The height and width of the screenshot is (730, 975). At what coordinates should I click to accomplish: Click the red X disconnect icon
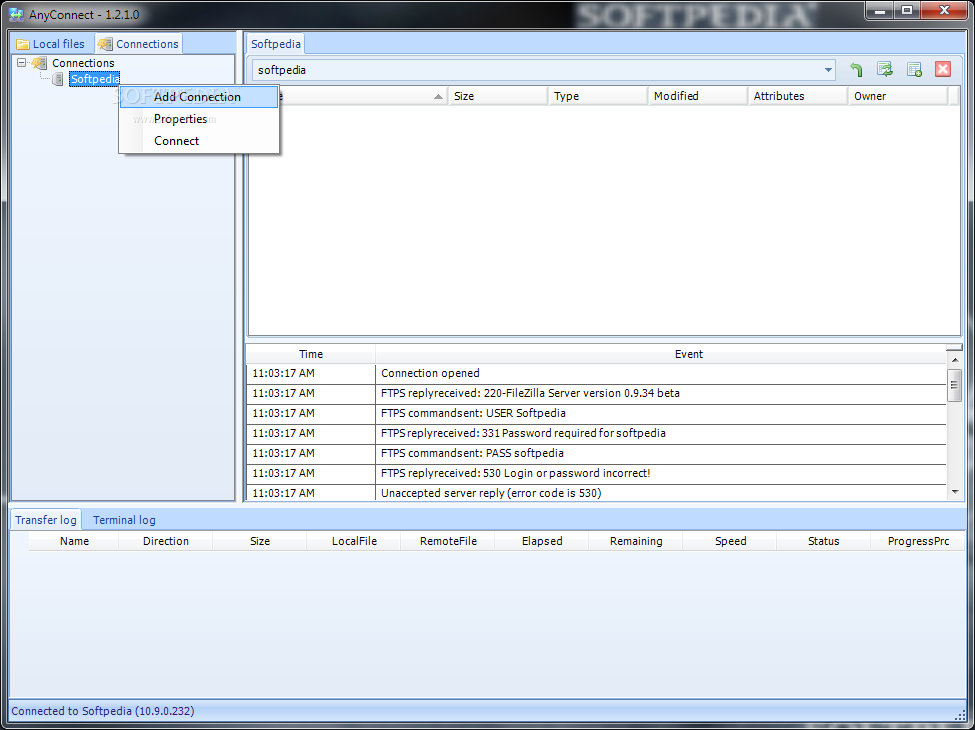point(943,70)
